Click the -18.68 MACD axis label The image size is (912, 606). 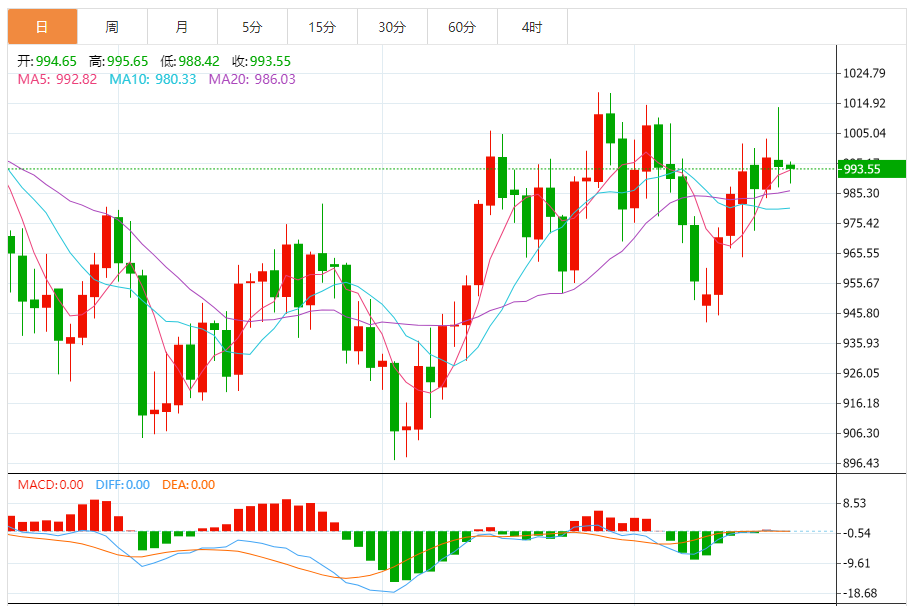coord(858,593)
